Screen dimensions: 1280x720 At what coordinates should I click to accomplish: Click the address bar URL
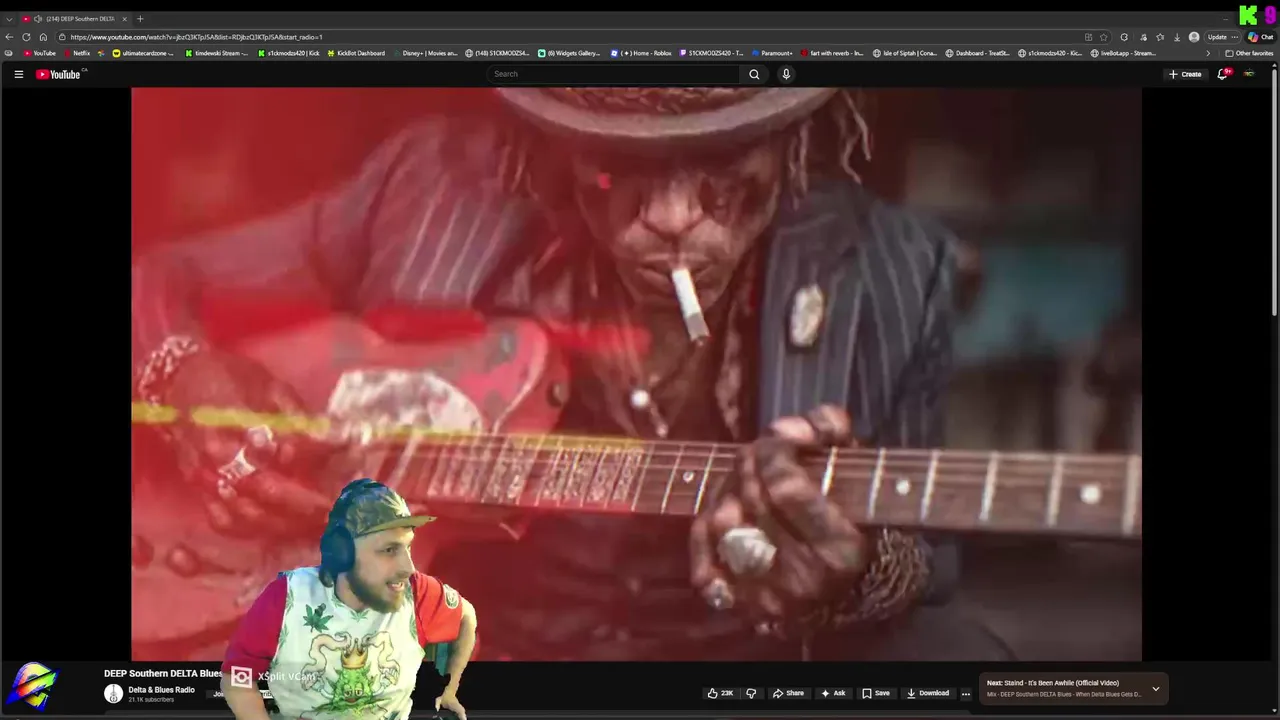(x=196, y=37)
